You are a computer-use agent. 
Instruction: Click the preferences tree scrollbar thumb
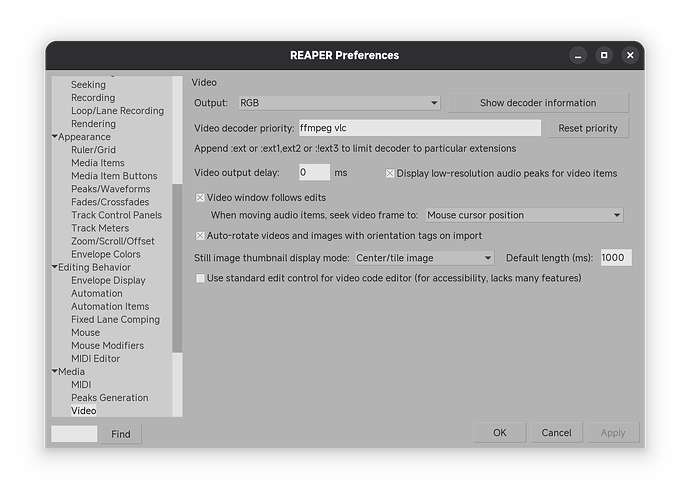(x=177, y=268)
